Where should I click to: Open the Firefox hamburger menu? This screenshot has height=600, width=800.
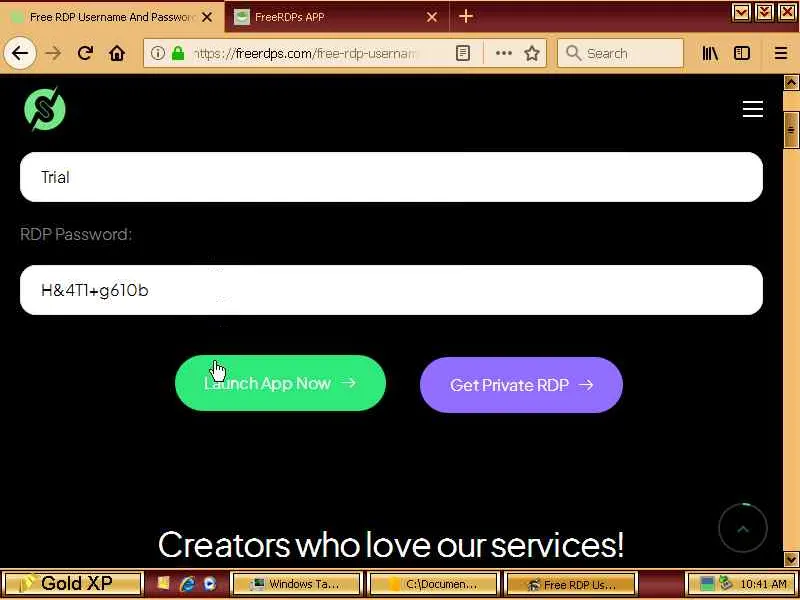(781, 53)
